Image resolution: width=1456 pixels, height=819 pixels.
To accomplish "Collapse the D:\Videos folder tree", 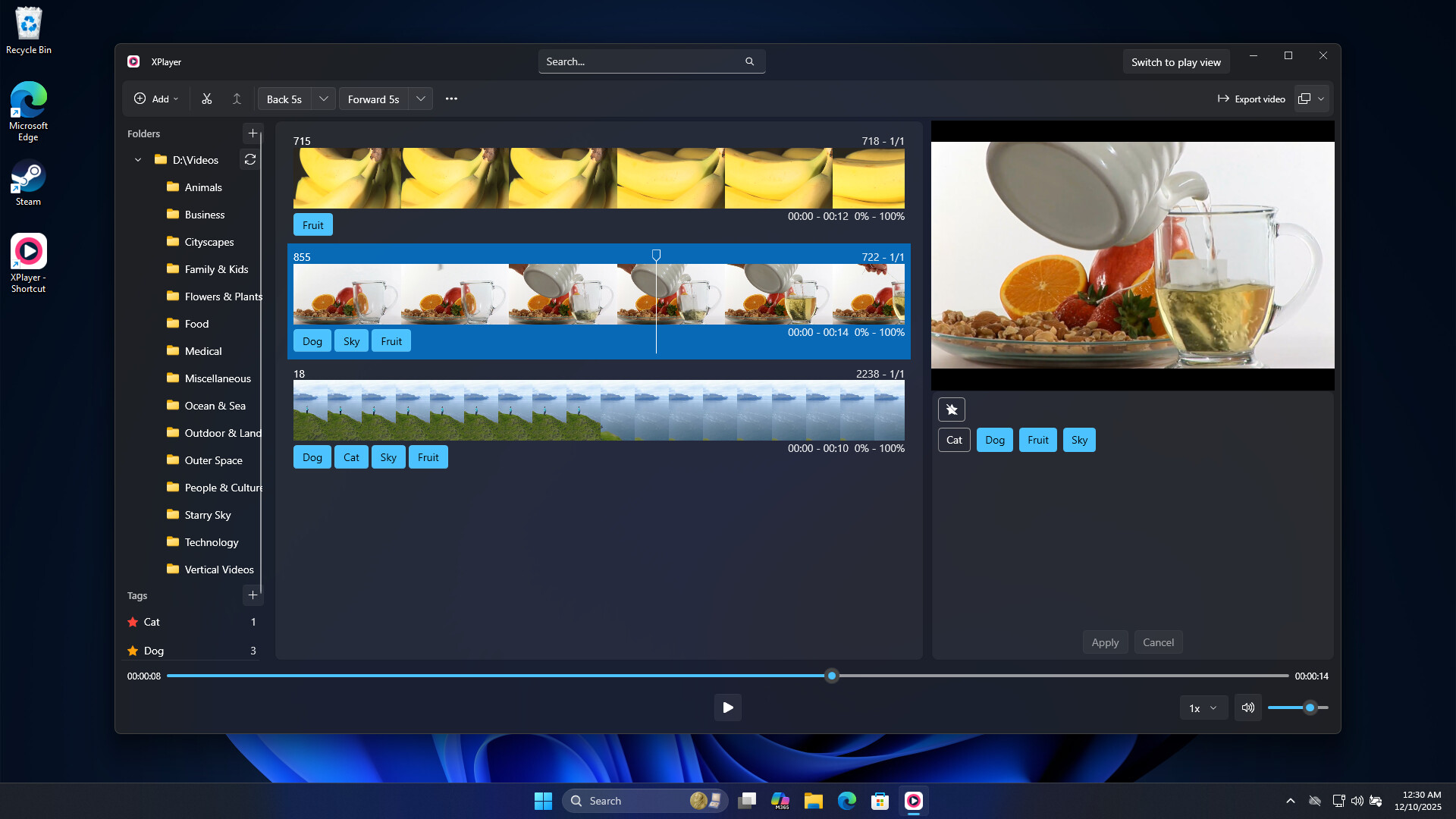I will point(138,159).
